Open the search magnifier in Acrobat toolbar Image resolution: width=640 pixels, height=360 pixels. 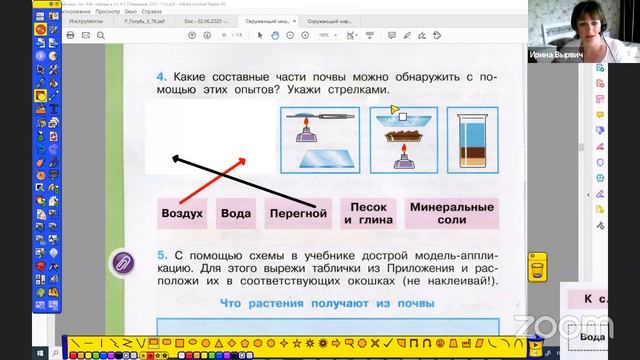(x=101, y=36)
